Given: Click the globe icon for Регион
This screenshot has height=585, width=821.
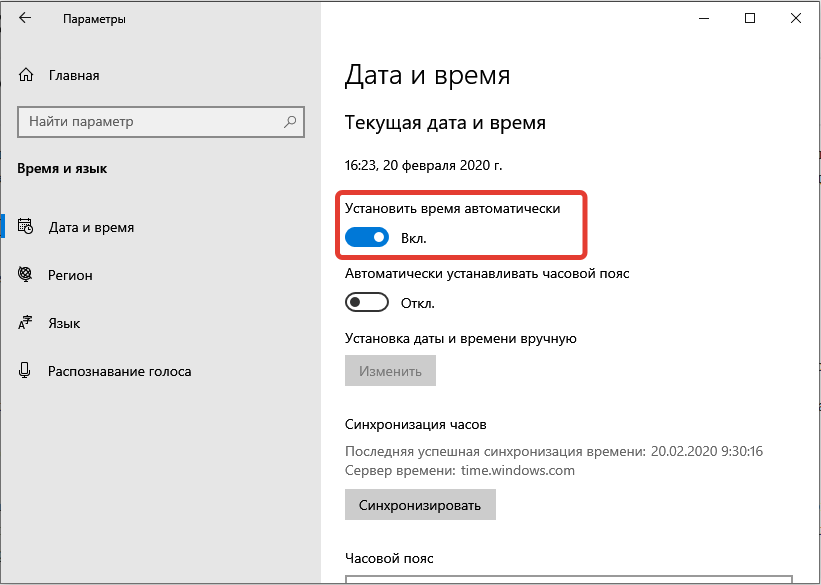Looking at the screenshot, I should click(x=25, y=274).
